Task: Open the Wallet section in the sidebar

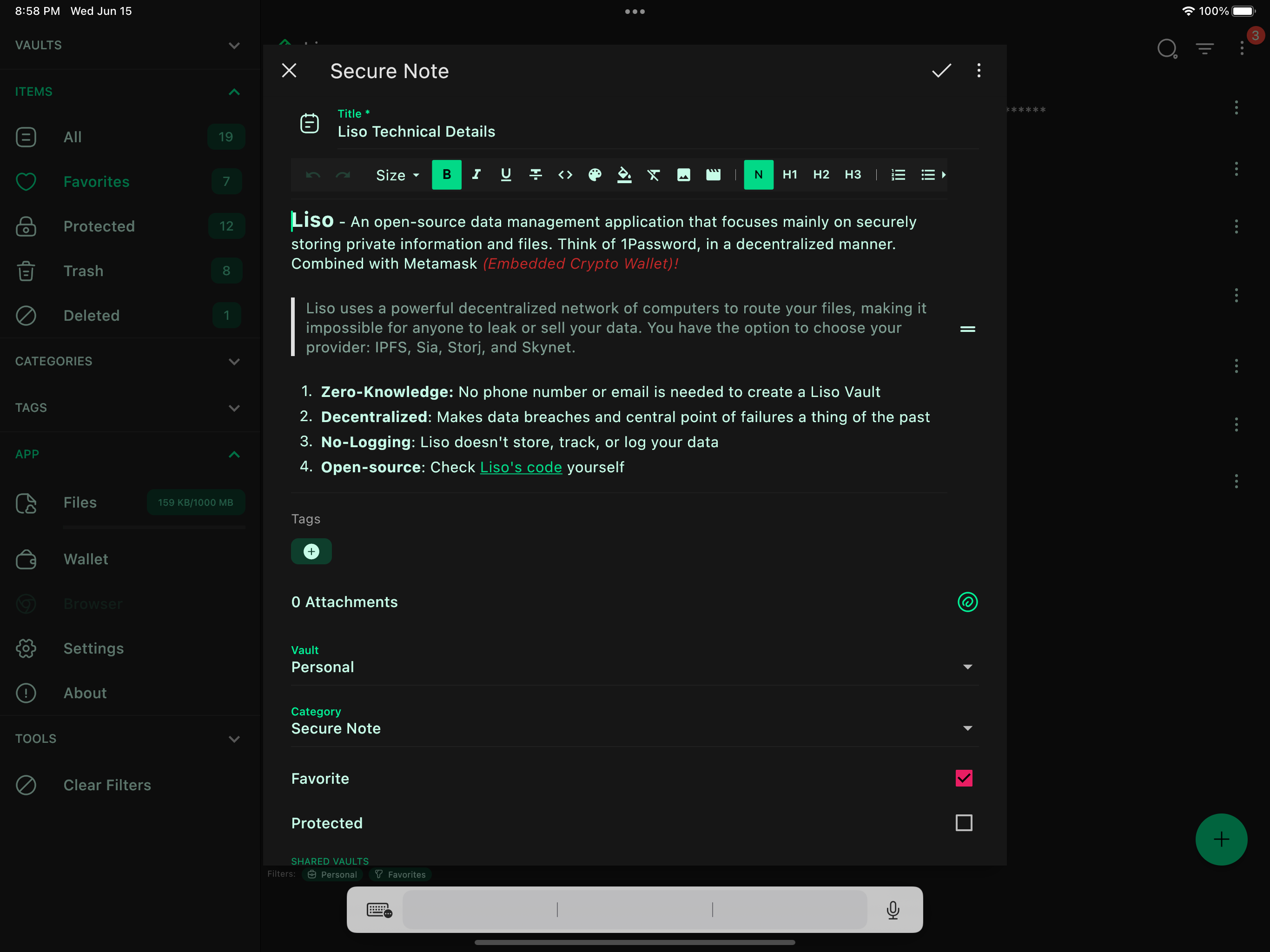Action: 85,559
